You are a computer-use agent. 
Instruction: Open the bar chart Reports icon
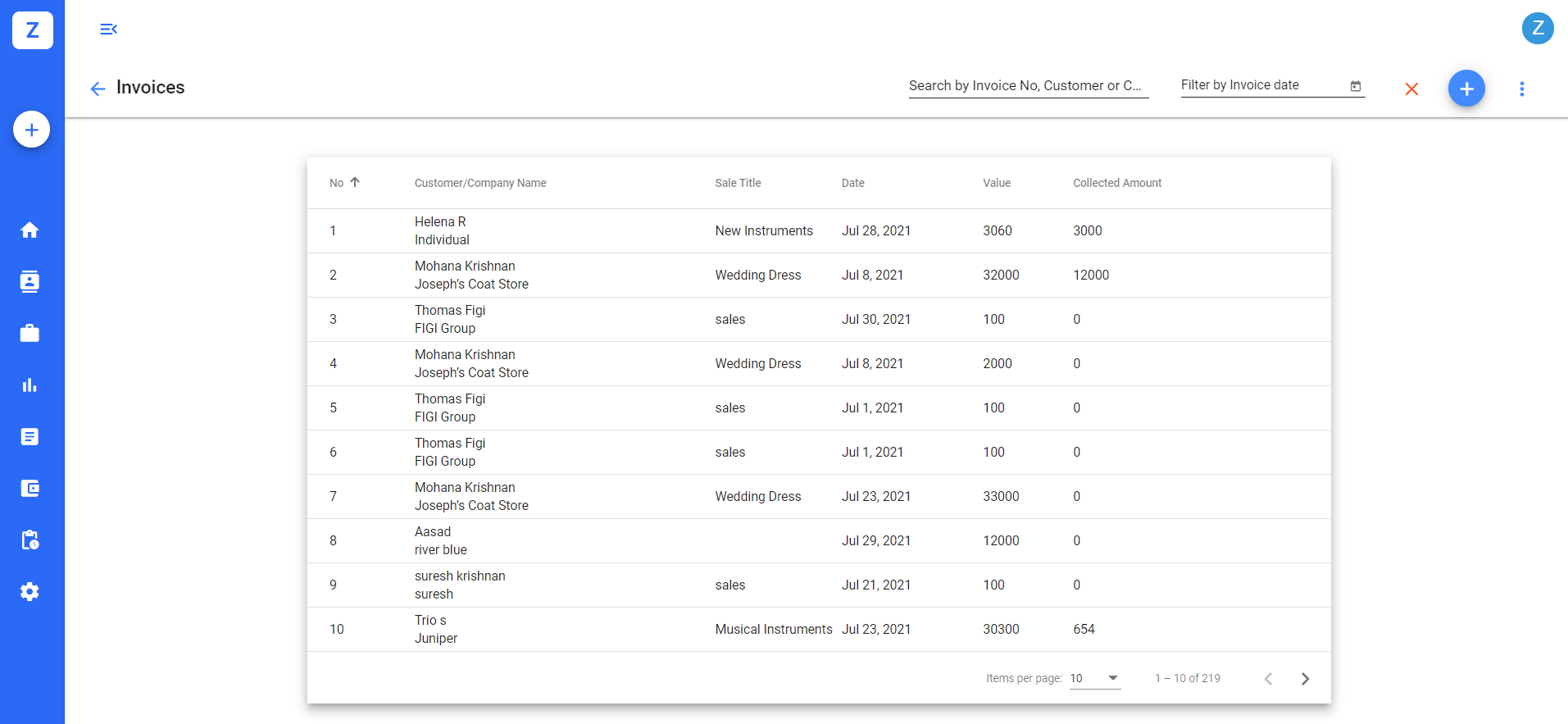coord(30,385)
